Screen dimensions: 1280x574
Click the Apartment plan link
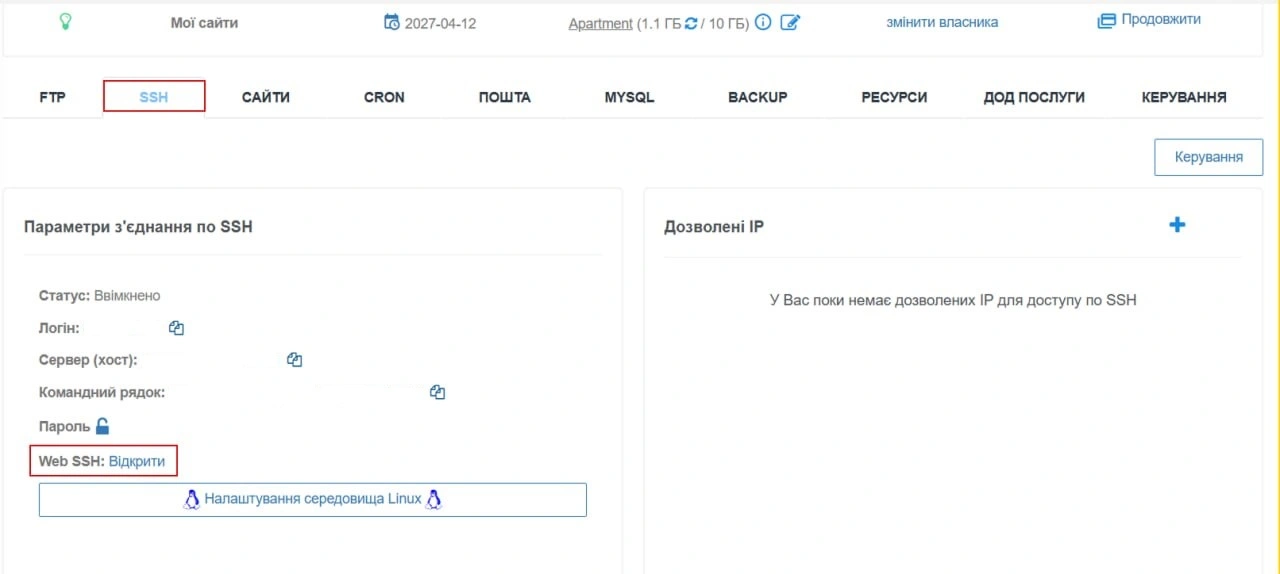point(601,23)
